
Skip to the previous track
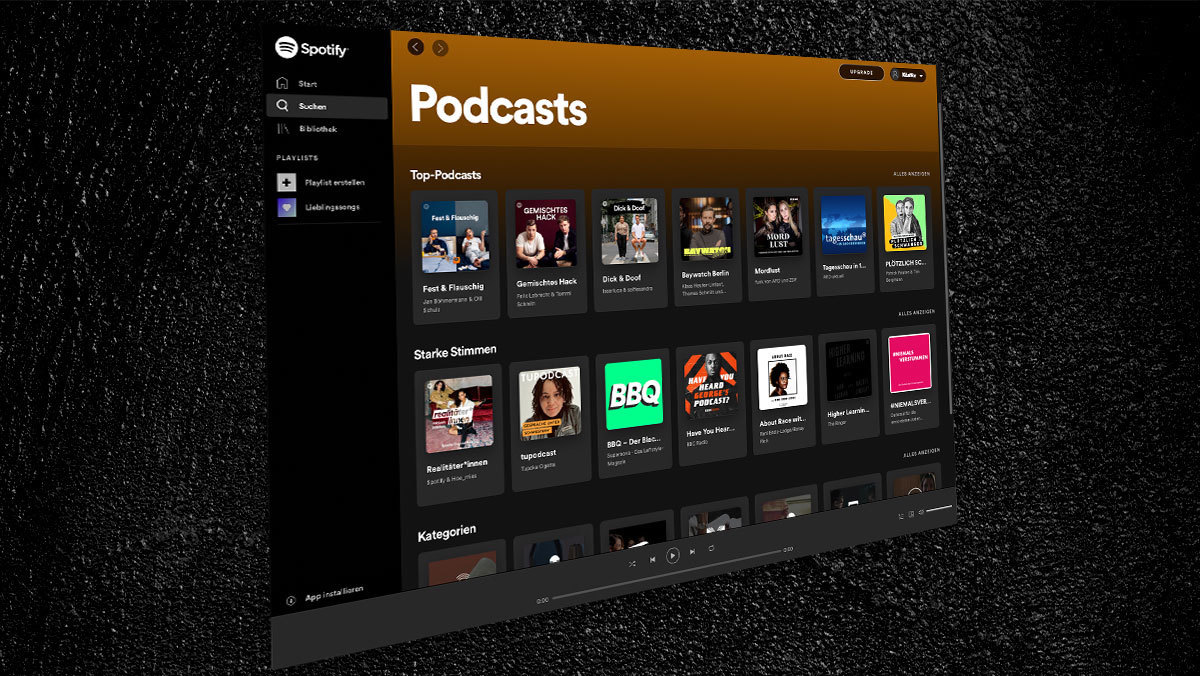tap(653, 560)
